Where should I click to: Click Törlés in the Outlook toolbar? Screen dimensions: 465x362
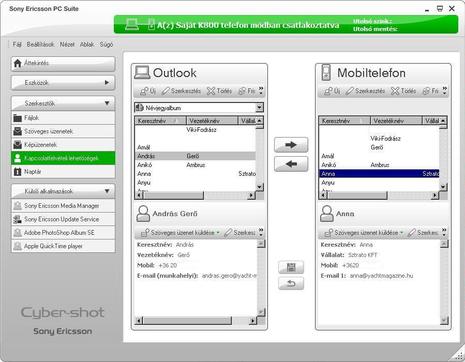pos(219,91)
